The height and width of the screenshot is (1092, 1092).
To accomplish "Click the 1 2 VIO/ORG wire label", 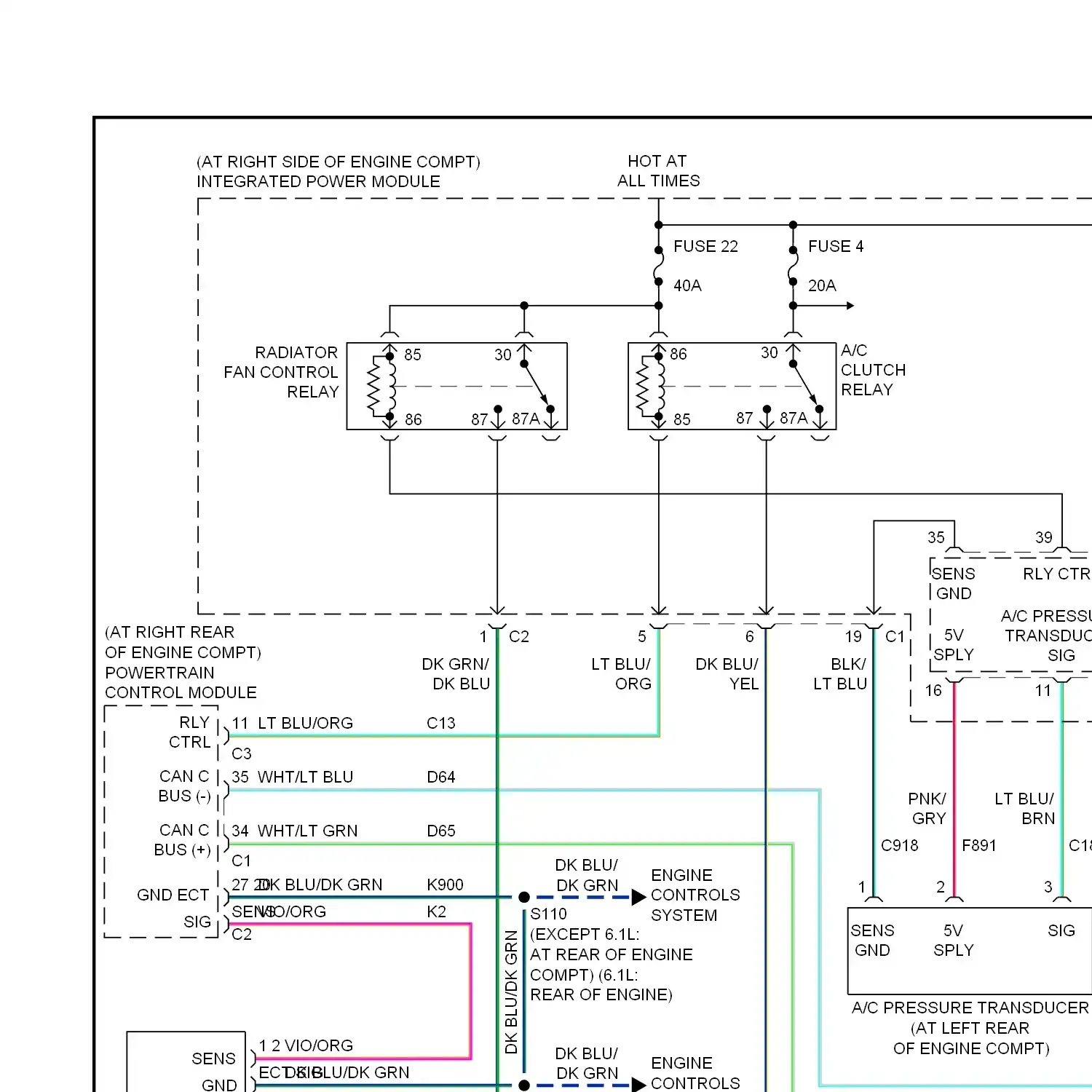I will click(x=306, y=1045).
